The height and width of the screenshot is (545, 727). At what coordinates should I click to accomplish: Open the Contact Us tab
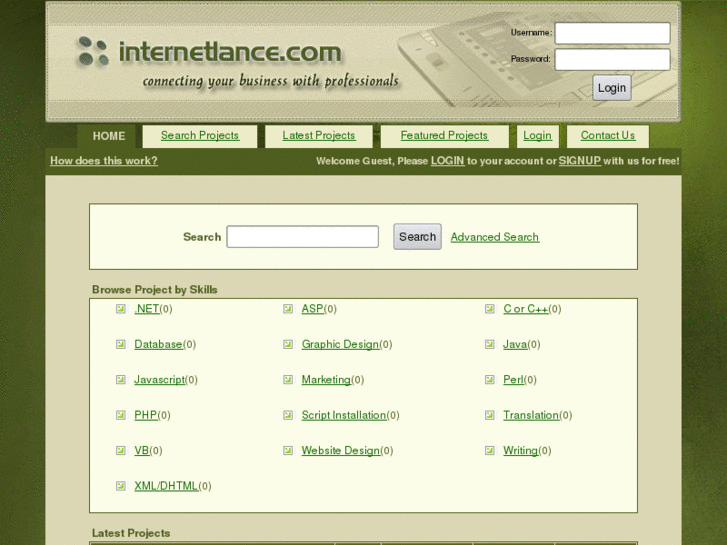coord(608,136)
